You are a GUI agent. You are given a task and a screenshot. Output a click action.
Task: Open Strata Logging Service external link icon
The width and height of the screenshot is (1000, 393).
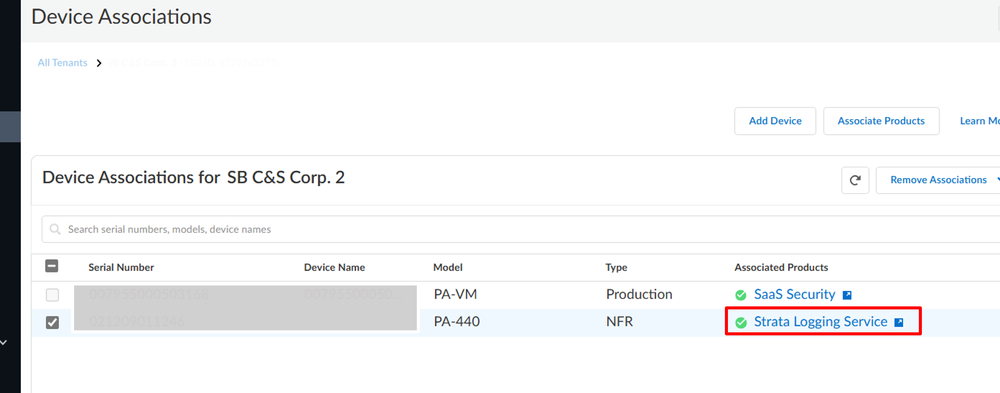point(899,322)
